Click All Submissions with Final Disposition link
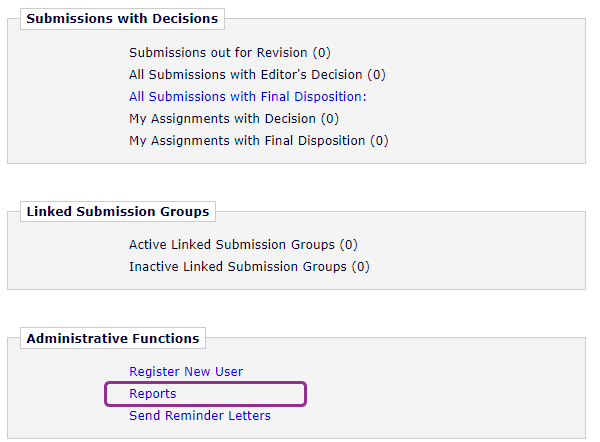 (248, 97)
